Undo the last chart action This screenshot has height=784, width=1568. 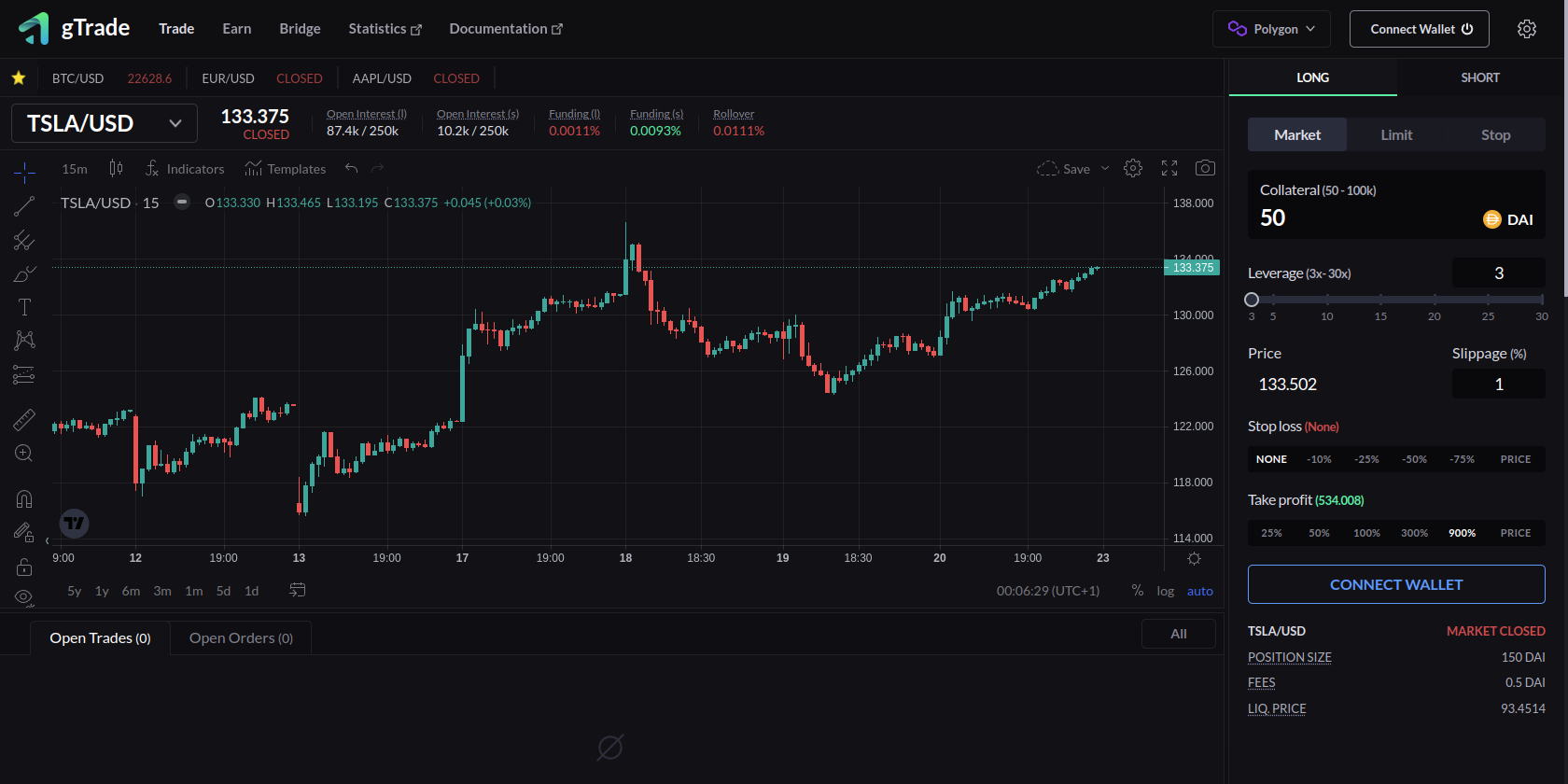(352, 169)
